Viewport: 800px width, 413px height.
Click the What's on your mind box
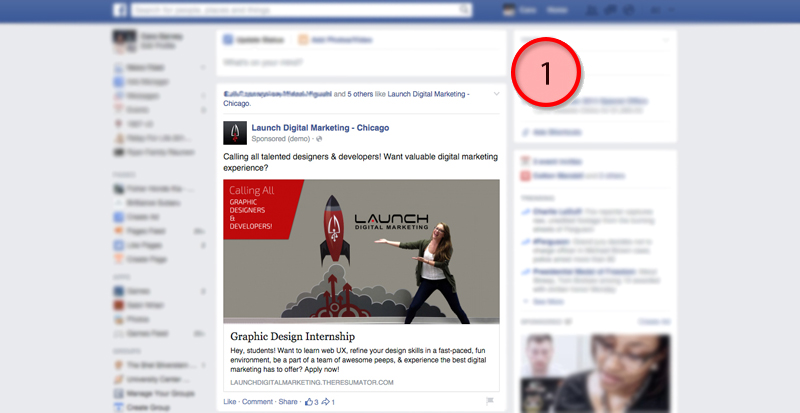coord(361,63)
